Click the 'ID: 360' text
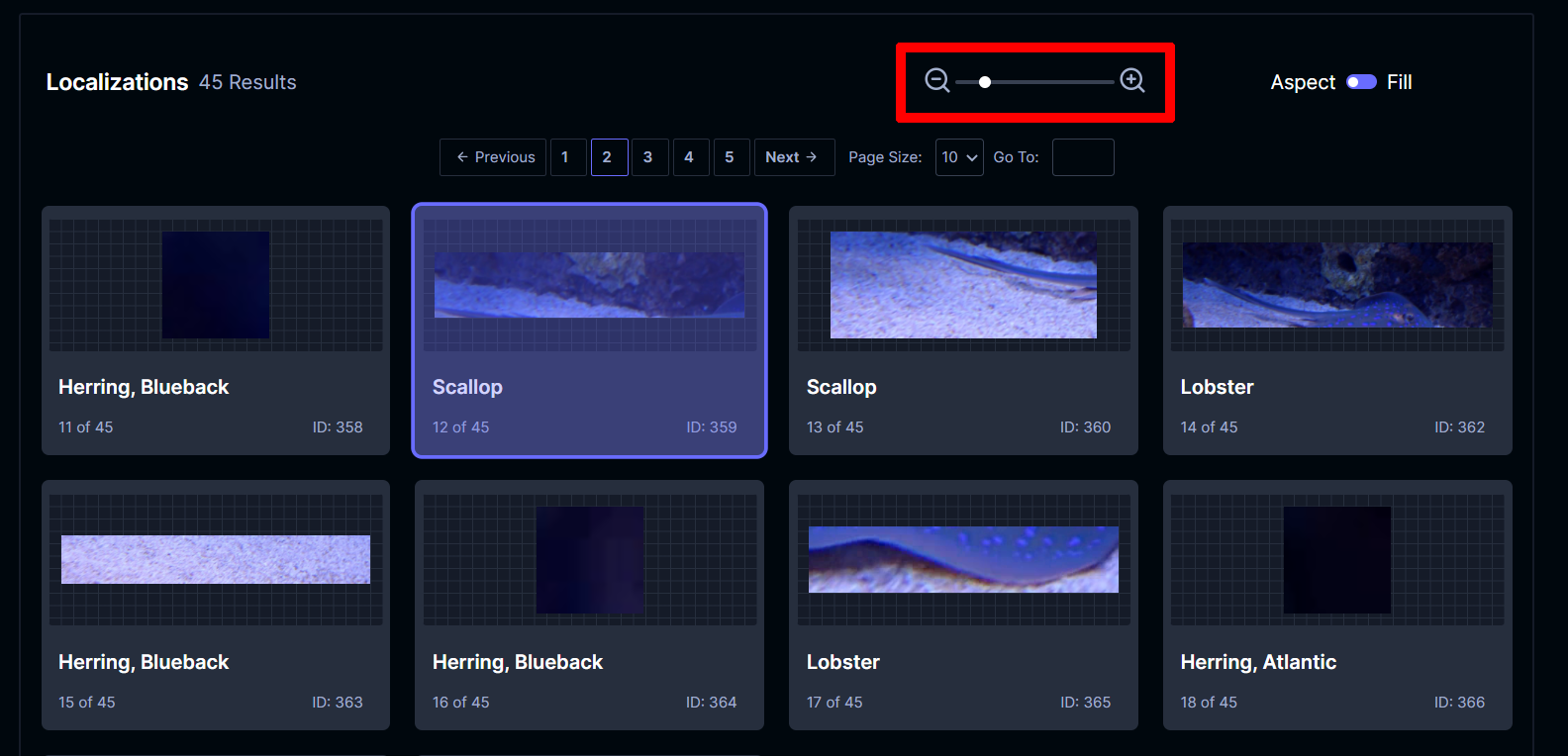The image size is (1568, 756). tap(1085, 427)
